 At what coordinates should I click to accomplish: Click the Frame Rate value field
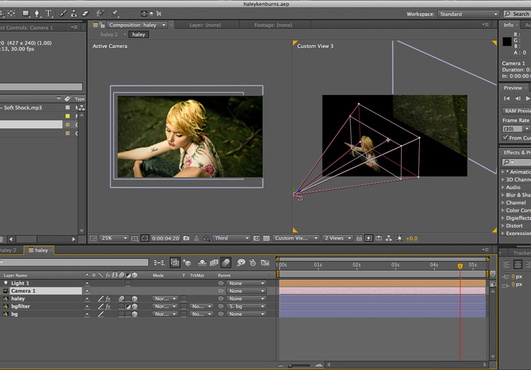pos(513,129)
